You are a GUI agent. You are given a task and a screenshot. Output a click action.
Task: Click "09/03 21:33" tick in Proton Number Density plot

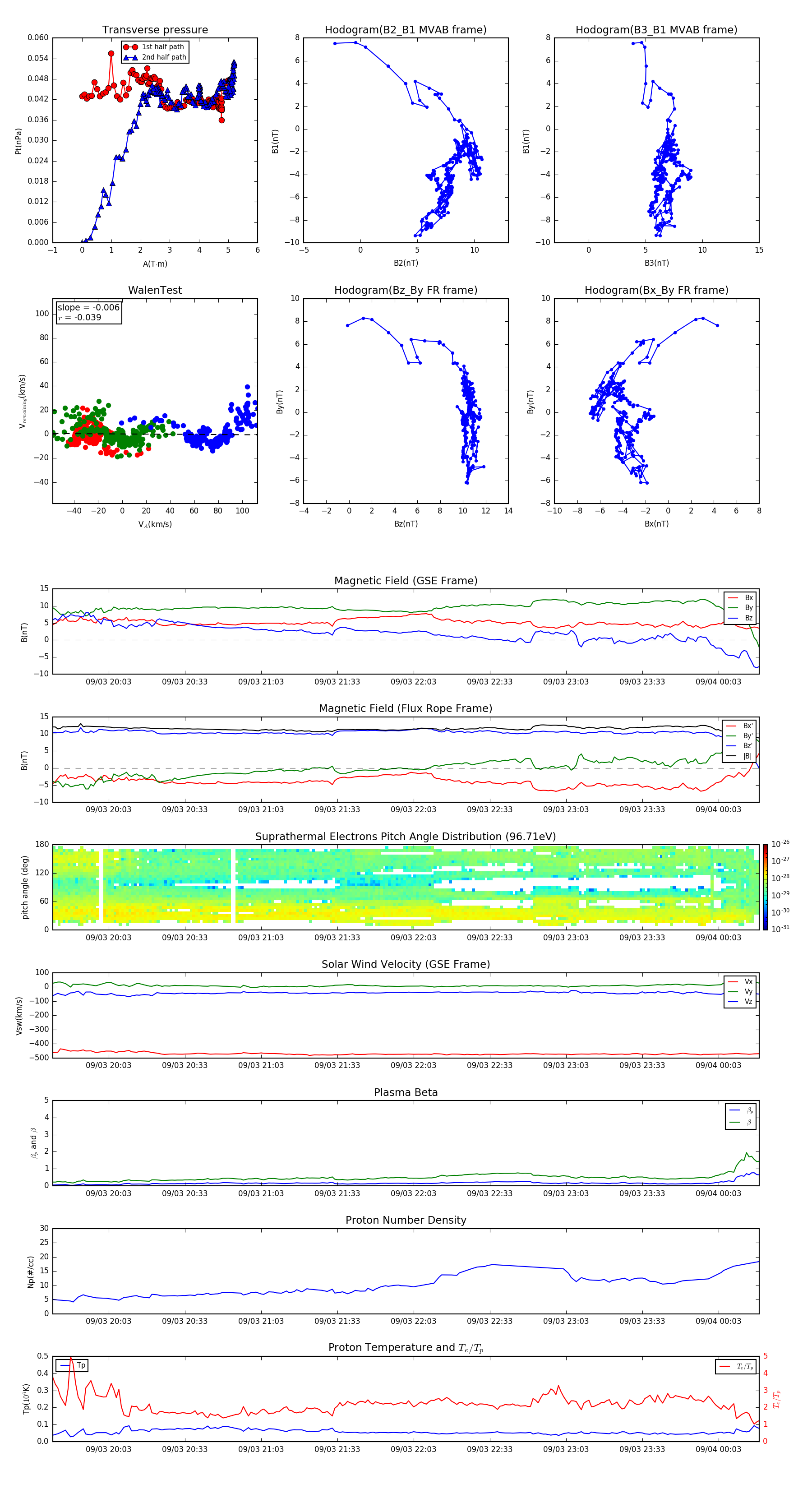tap(337, 1321)
